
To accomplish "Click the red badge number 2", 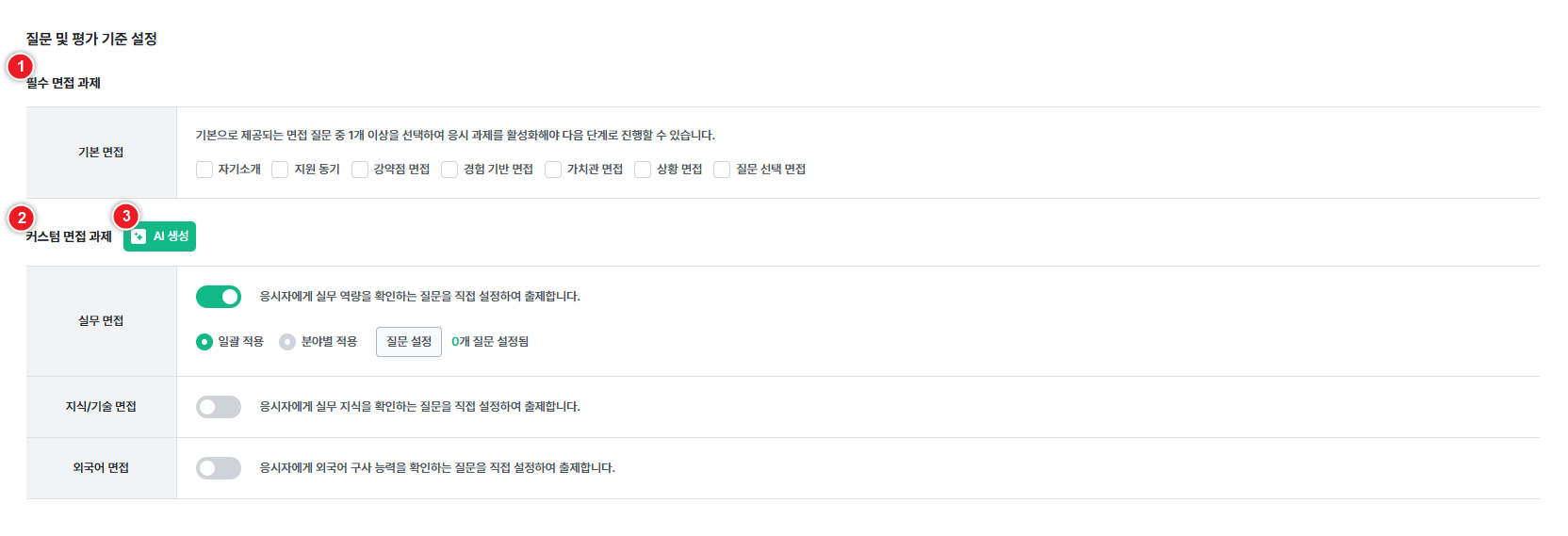I will pos(22,219).
